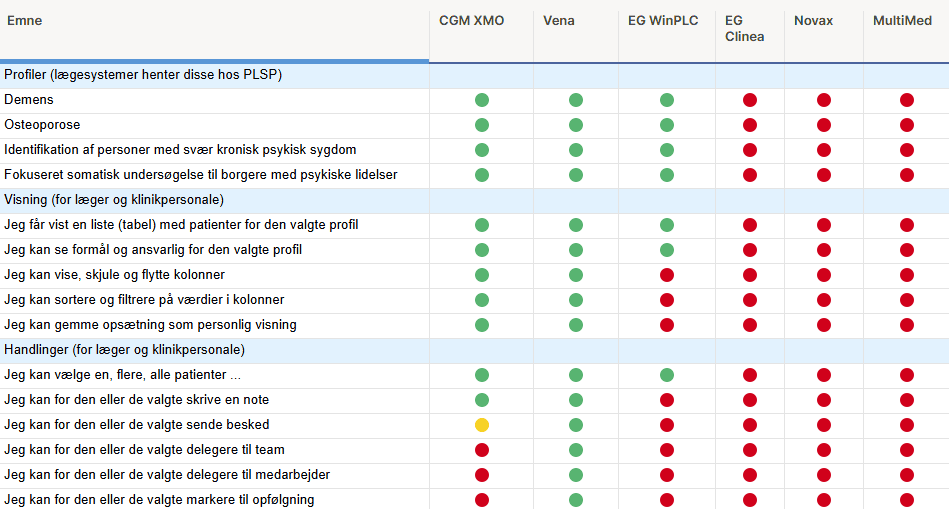Click Jeg får vist en liste (tabel) row text
949x509 pixels.
(x=181, y=225)
